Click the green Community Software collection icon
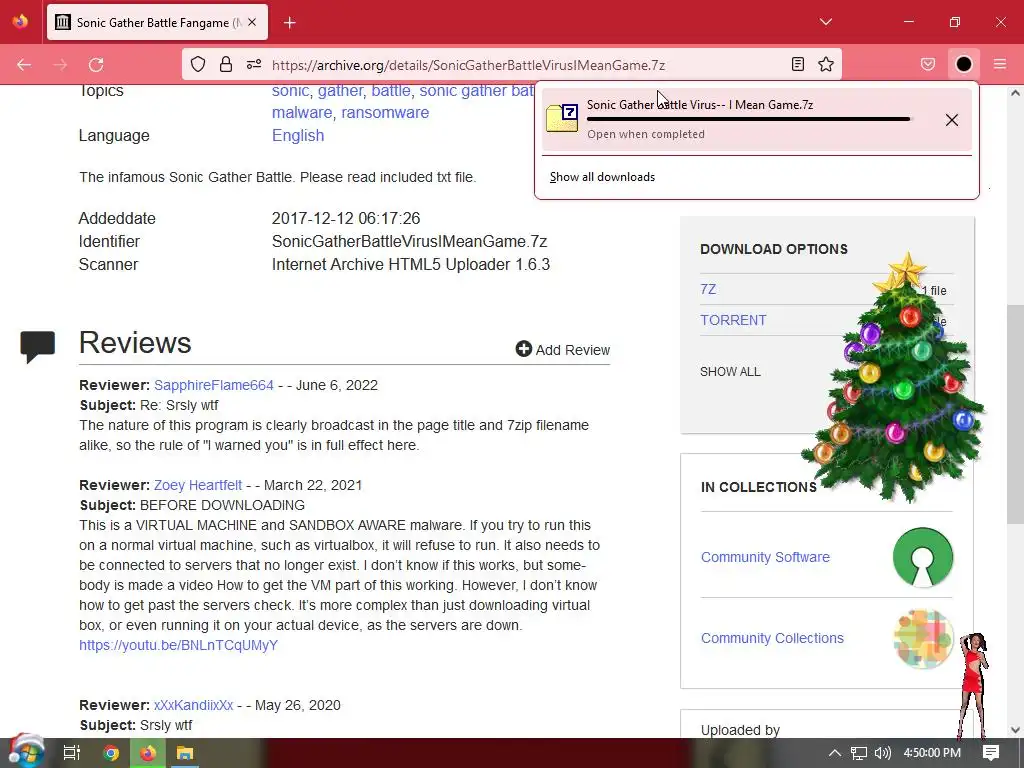 click(923, 557)
